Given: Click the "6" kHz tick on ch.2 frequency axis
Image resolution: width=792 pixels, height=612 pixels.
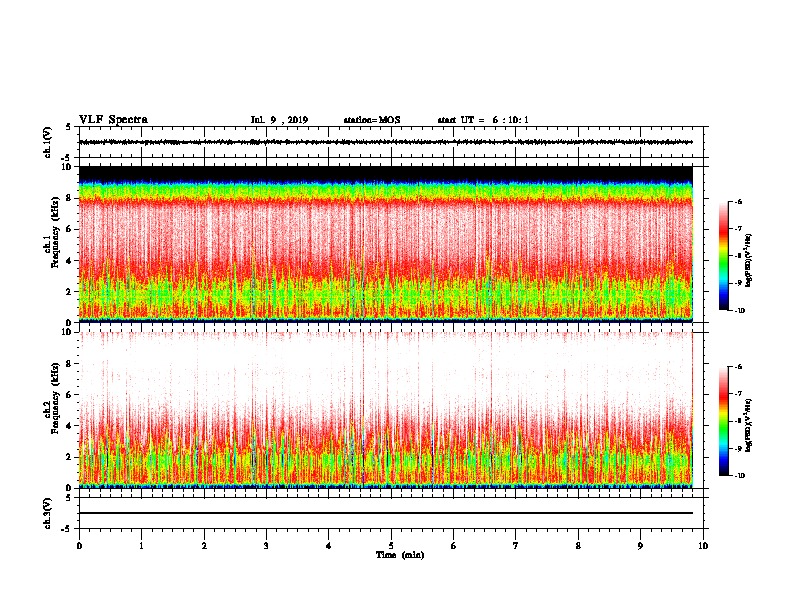Looking at the screenshot, I should 69,395.
